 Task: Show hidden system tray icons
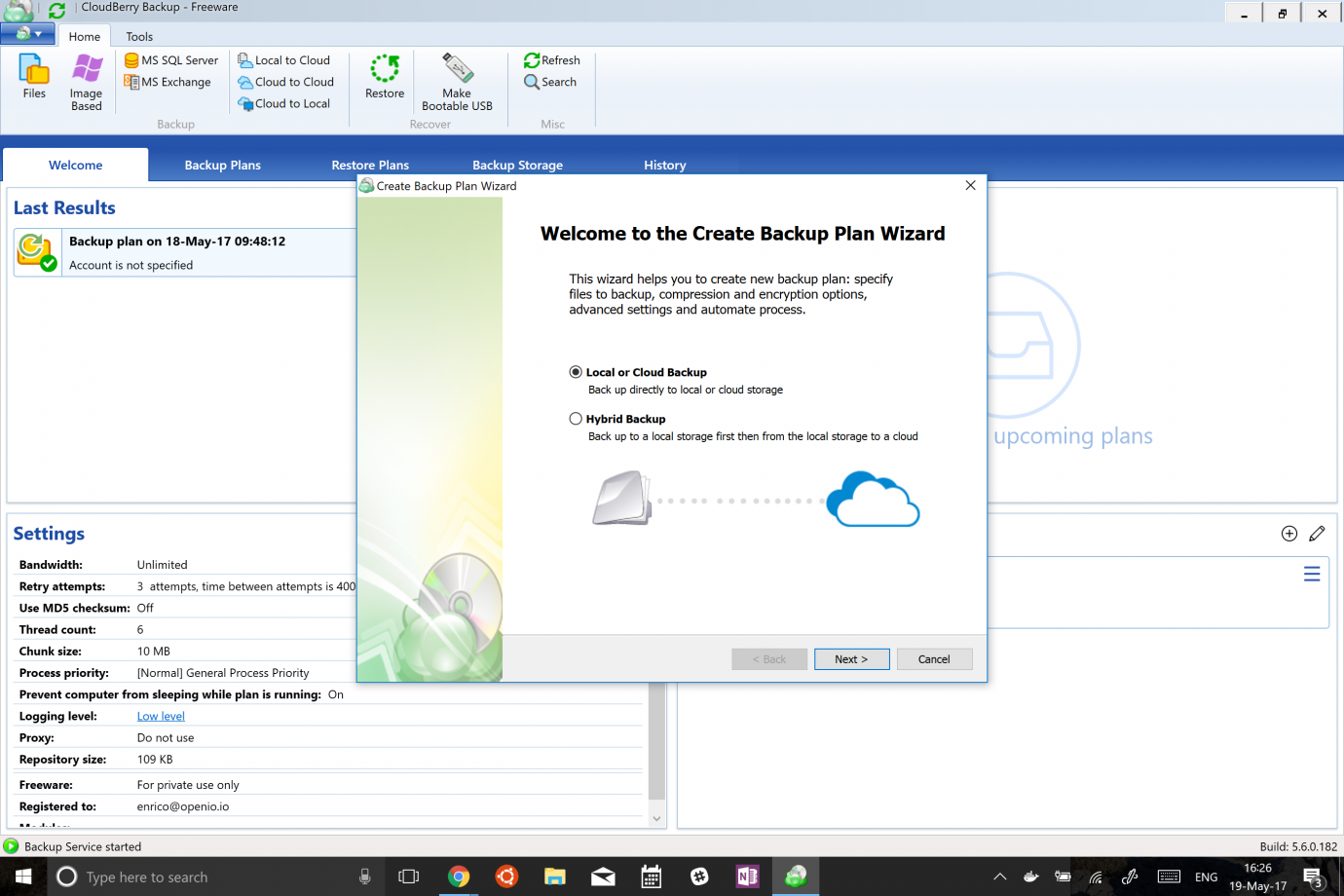coord(1000,877)
